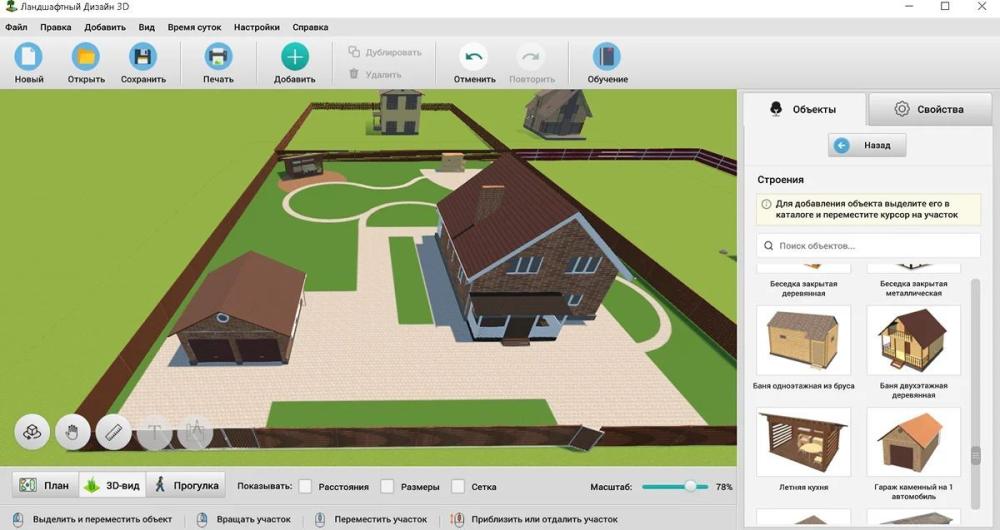The image size is (1000, 530).
Task: Switch to План view mode
Action: [46, 486]
